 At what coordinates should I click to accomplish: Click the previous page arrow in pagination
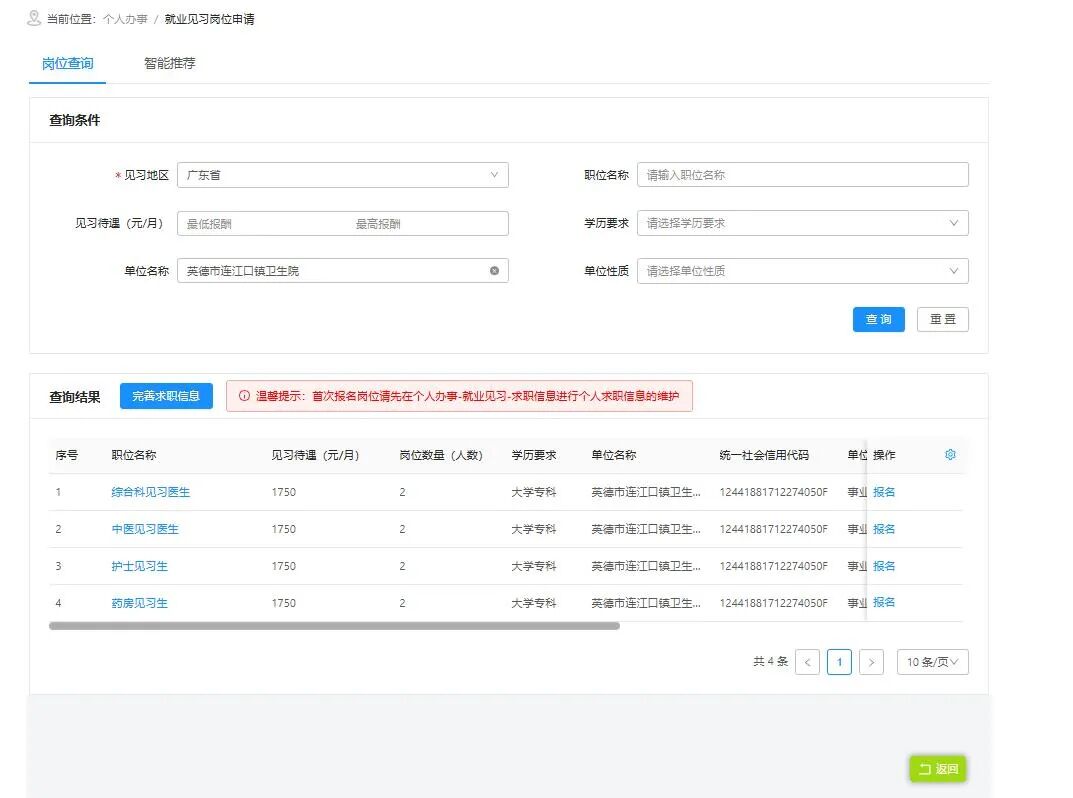tap(807, 662)
